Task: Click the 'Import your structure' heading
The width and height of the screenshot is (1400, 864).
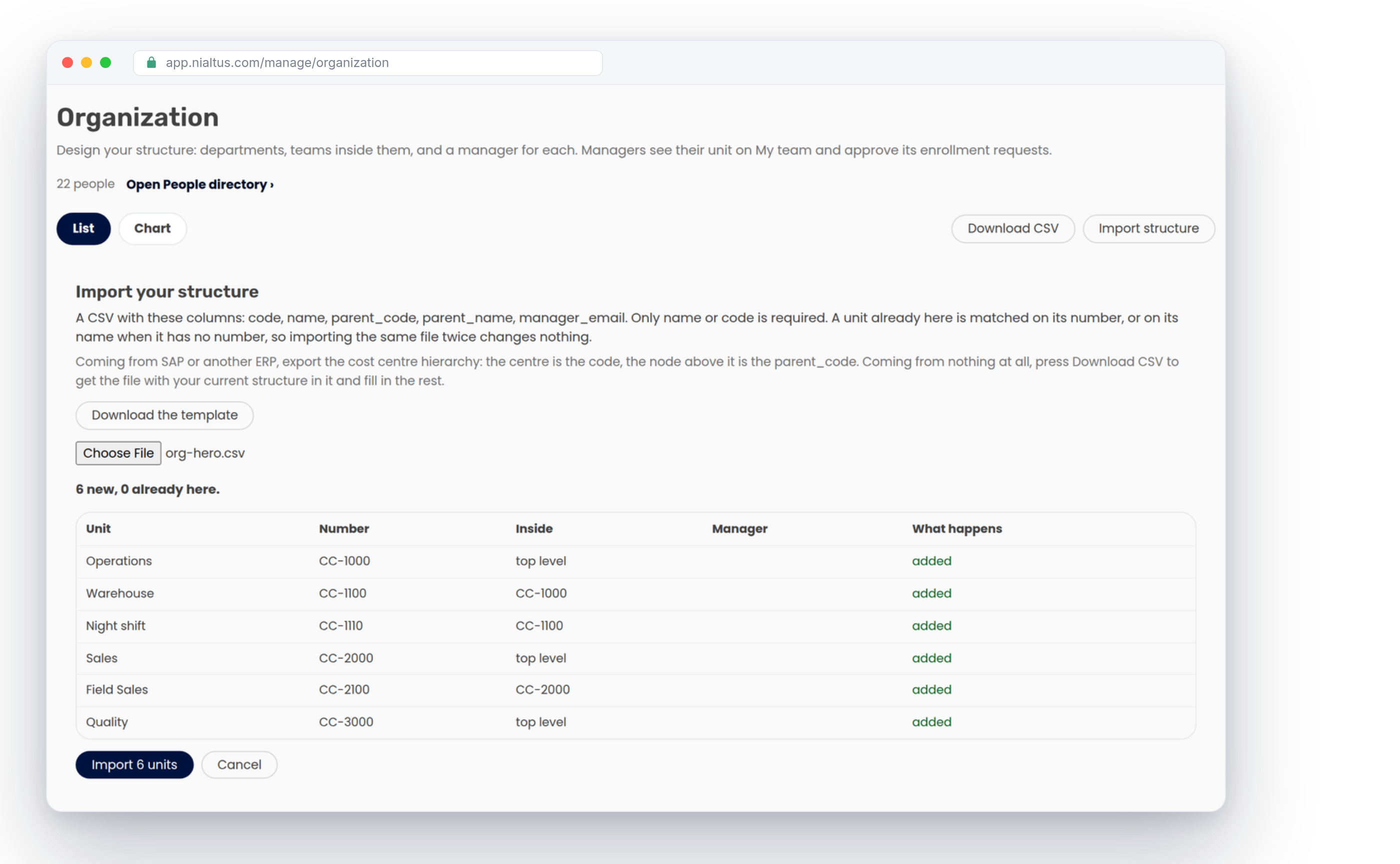Action: (167, 292)
